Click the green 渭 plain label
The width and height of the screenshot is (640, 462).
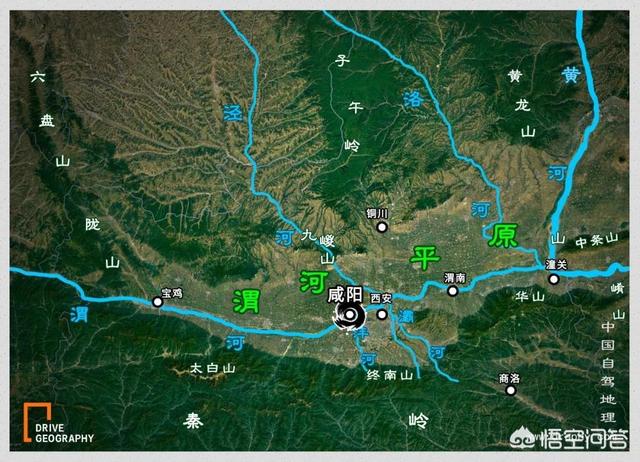246,301
